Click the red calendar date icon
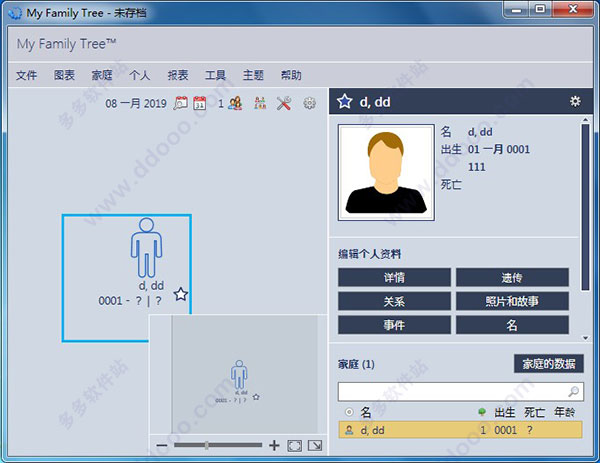Screen dimensions: 600x463 click(200, 103)
